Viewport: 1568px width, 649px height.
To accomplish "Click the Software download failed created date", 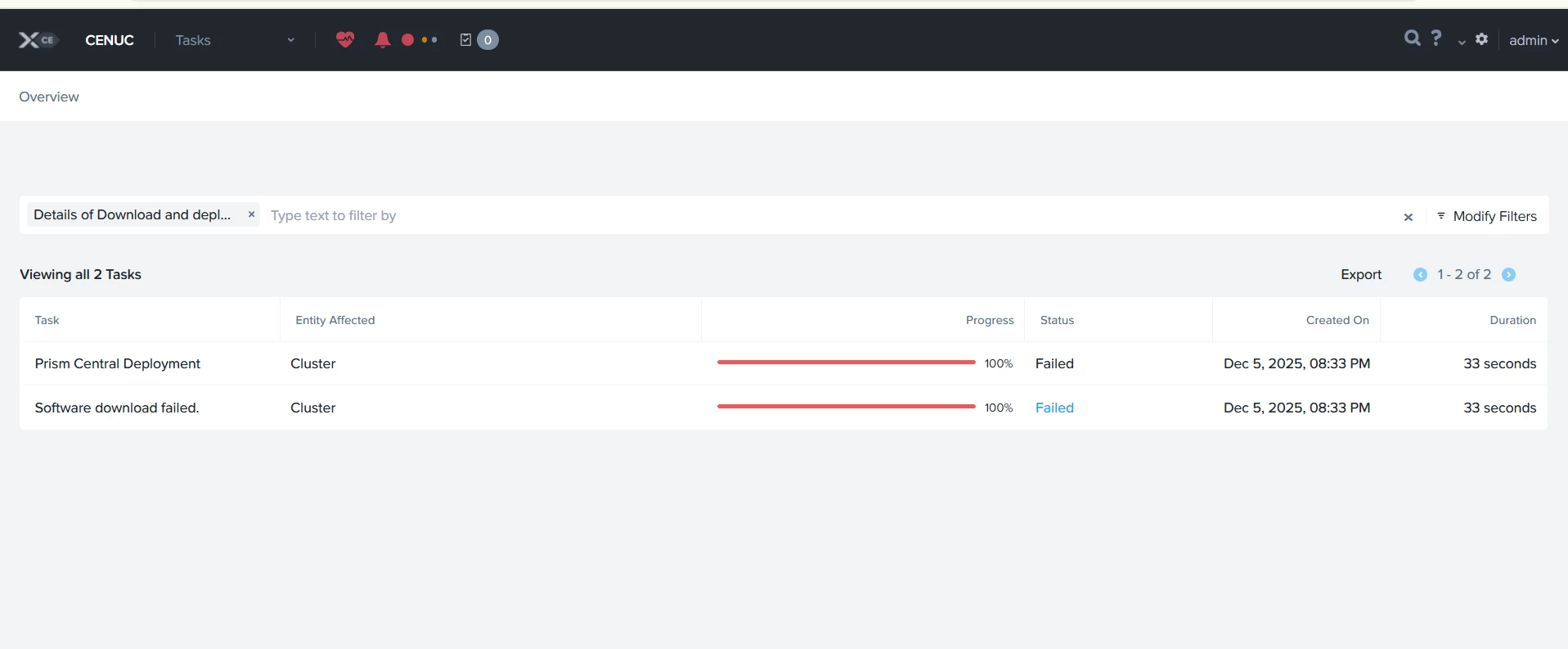I will (x=1296, y=408).
